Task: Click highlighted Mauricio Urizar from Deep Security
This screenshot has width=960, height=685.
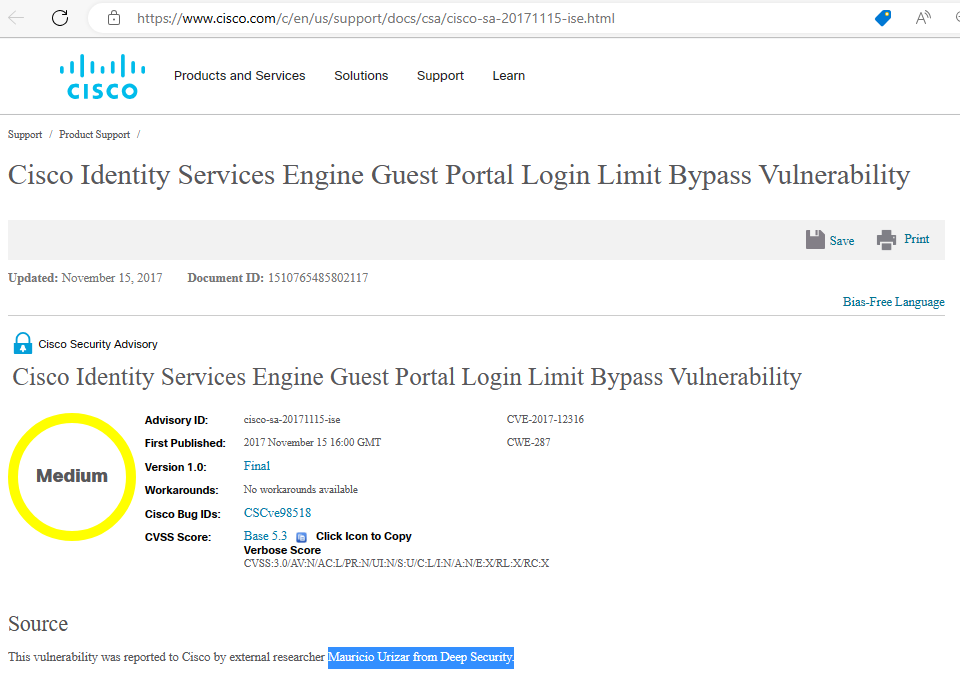Action: (x=421, y=657)
